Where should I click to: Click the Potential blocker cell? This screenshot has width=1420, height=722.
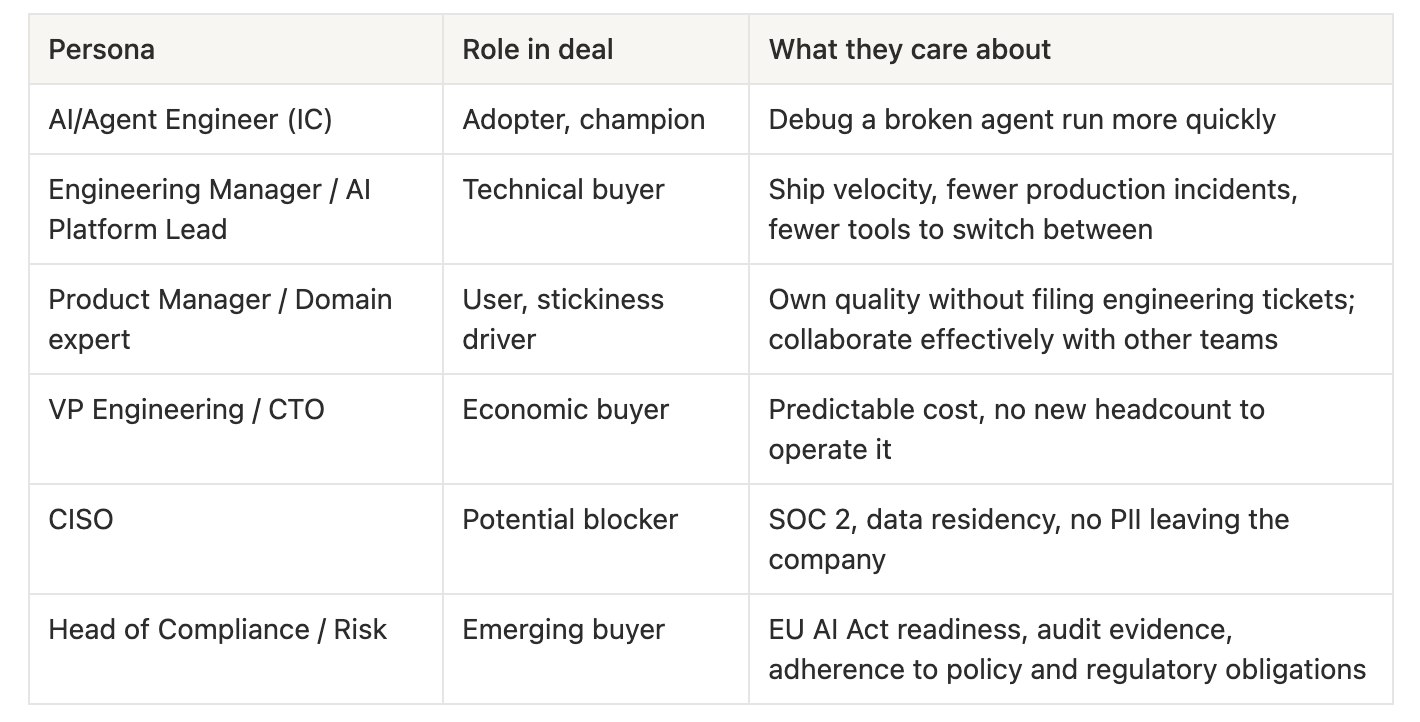596,539
